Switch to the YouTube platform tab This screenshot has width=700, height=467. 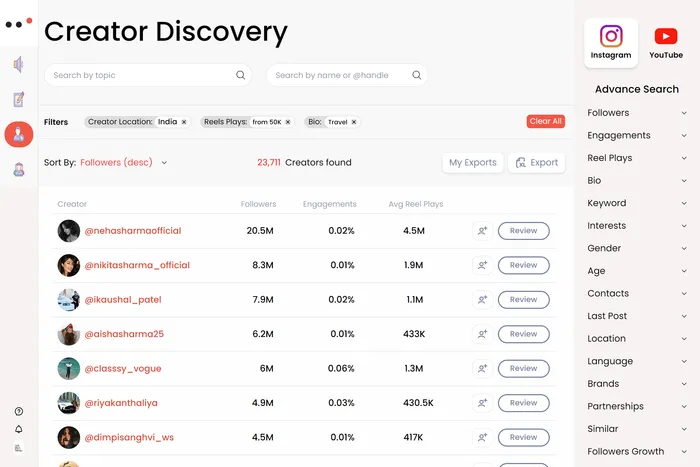[665, 43]
